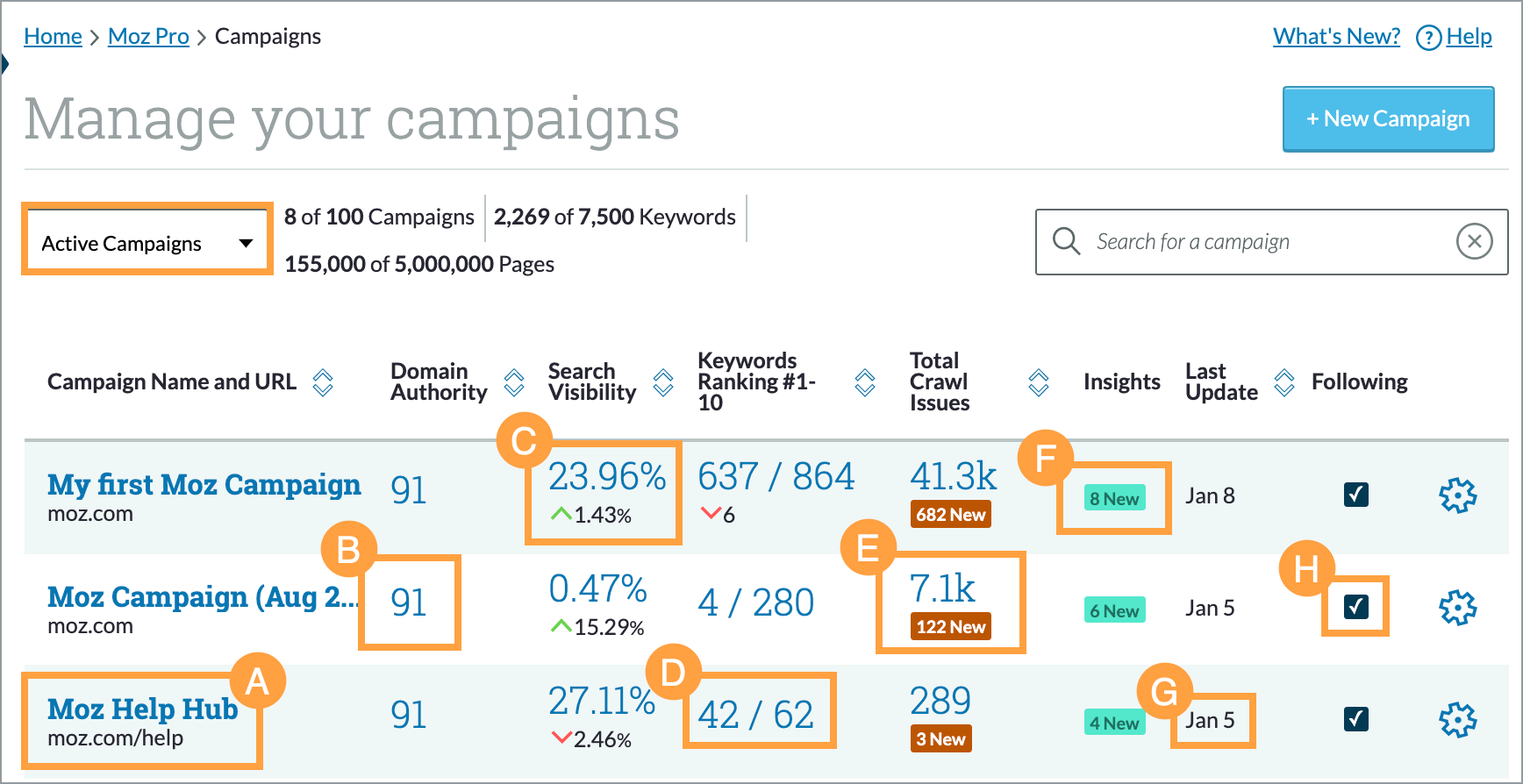This screenshot has width=1523, height=784.
Task: Click inside the Search for a campaign field
Action: pyautogui.click(x=1228, y=241)
